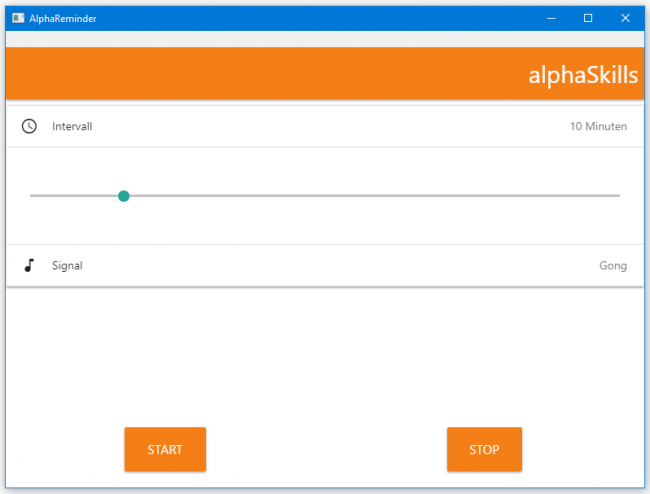
Task: Click the empty white area between START and STOP
Action: pyautogui.click(x=325, y=449)
